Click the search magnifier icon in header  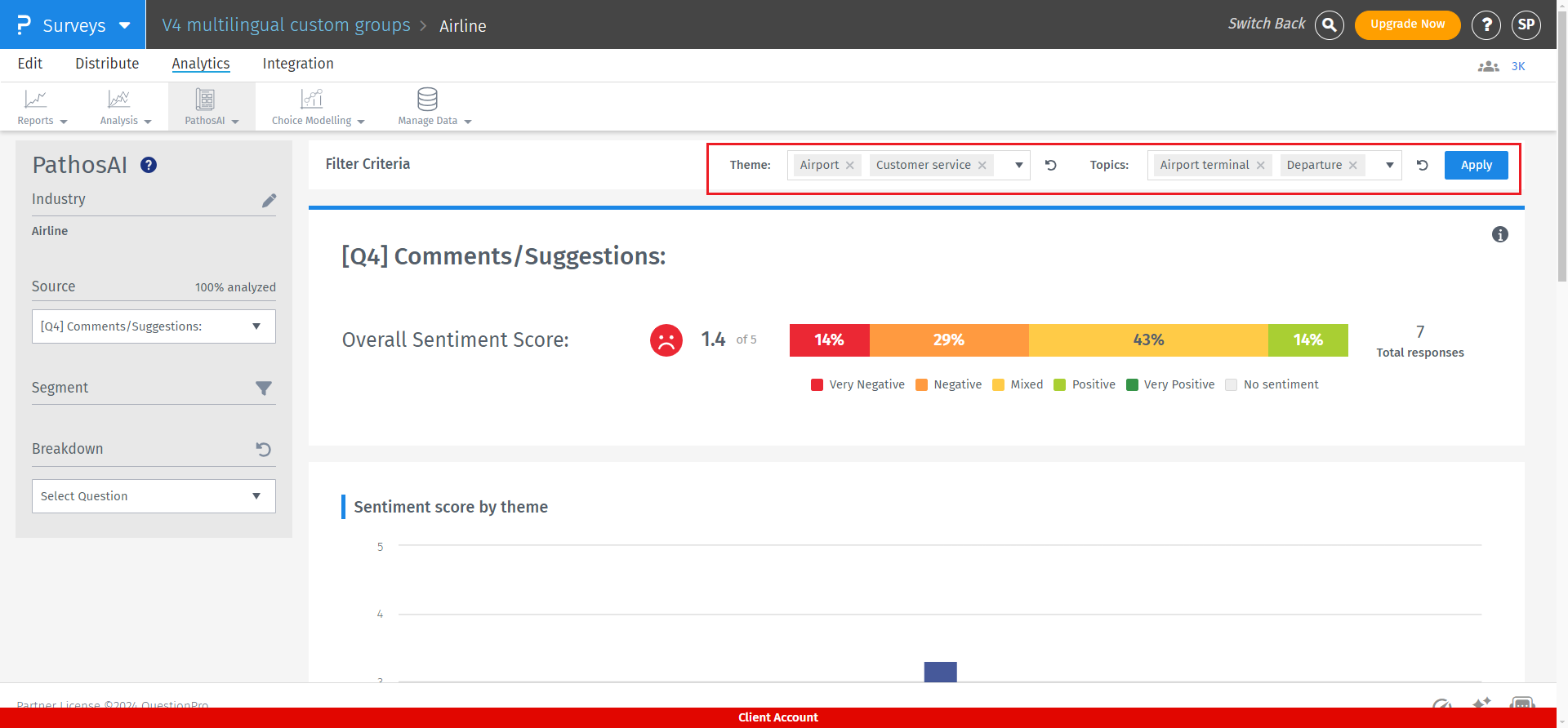1330,25
